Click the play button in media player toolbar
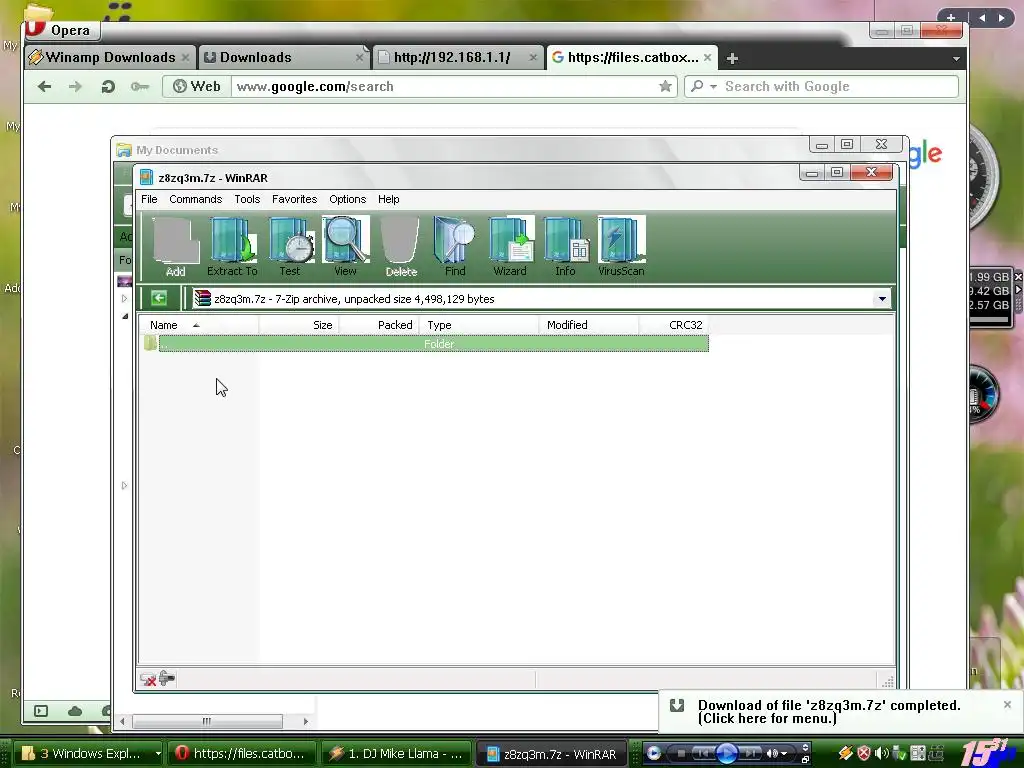Viewport: 1024px width, 768px height. [727, 753]
